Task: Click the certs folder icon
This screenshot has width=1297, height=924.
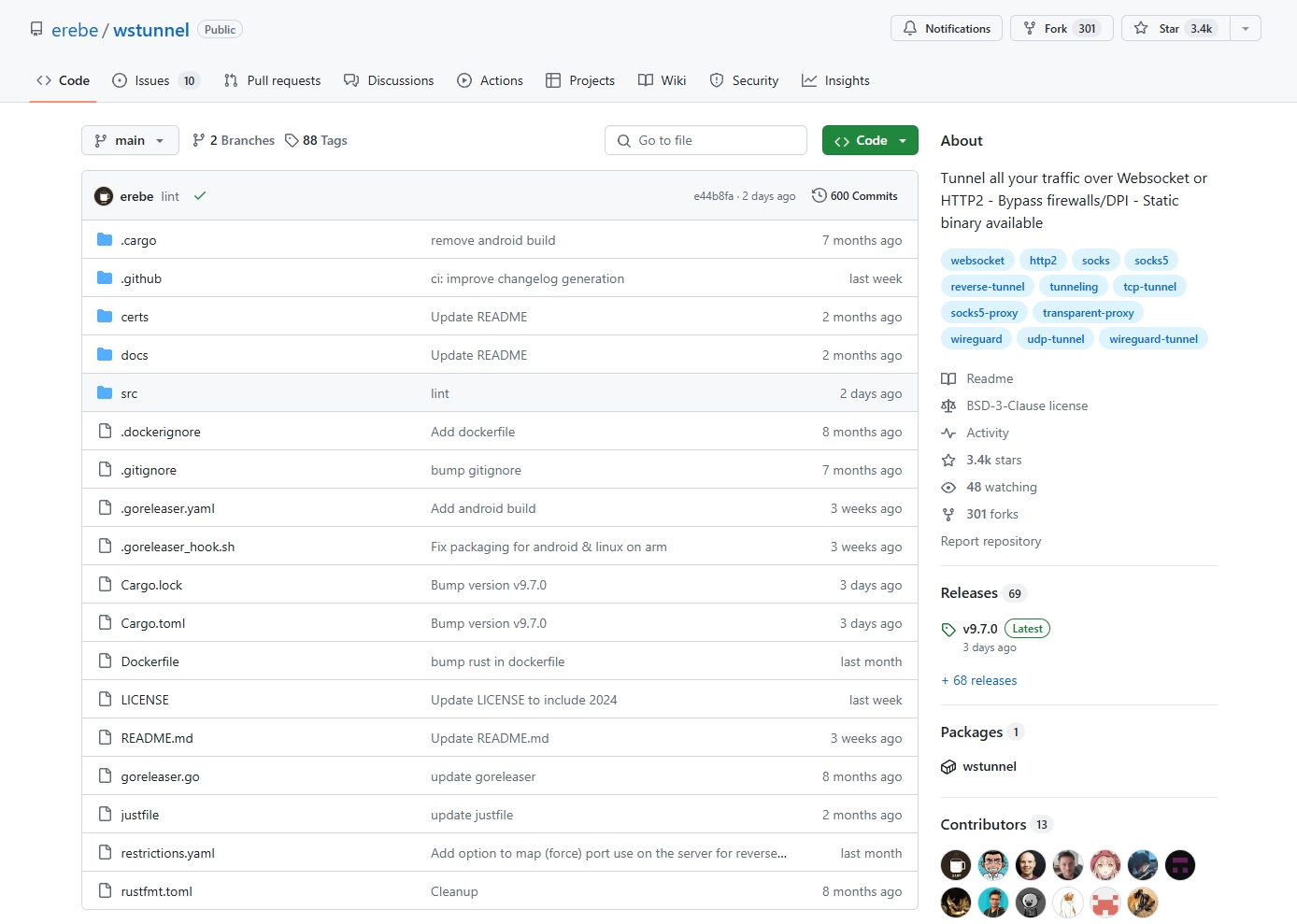Action: (x=105, y=317)
